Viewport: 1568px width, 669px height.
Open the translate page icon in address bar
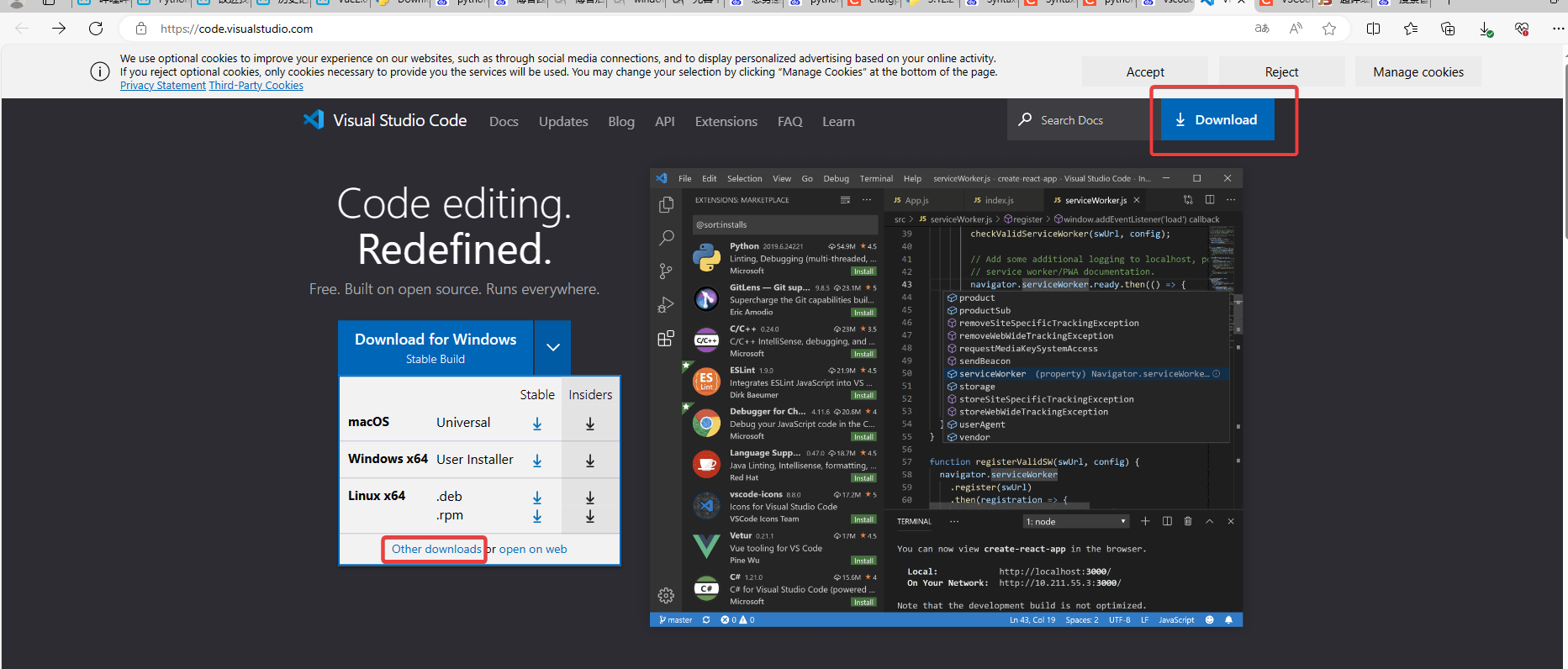click(x=1262, y=29)
